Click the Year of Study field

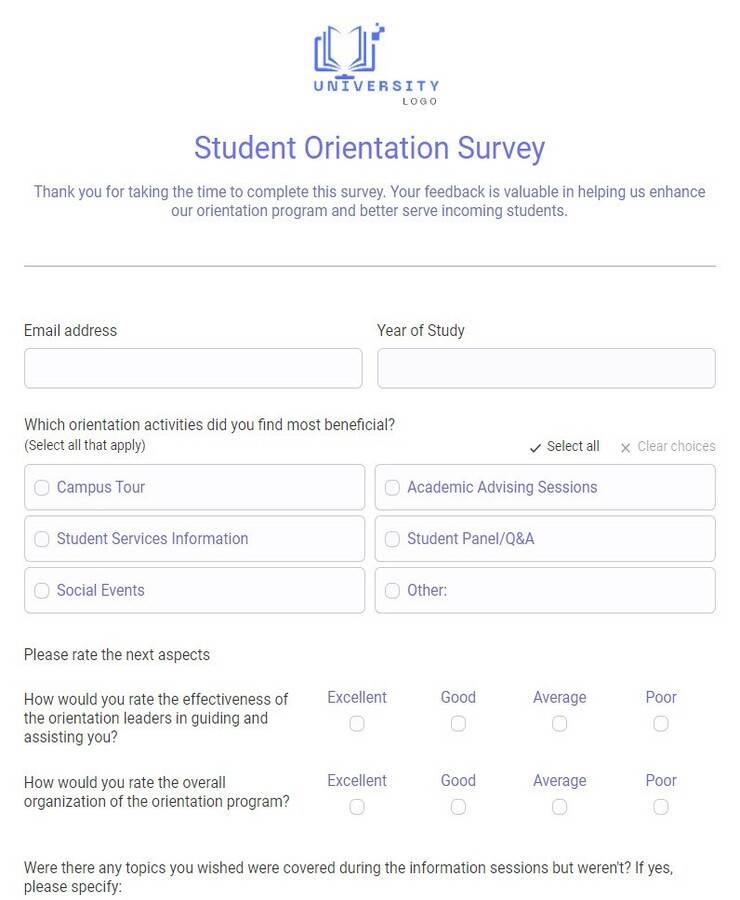point(545,367)
